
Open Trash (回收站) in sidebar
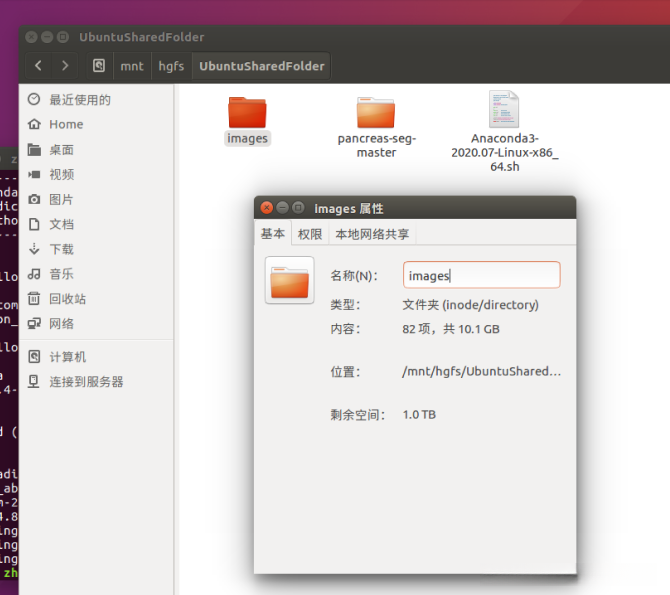pyautogui.click(x=96, y=298)
